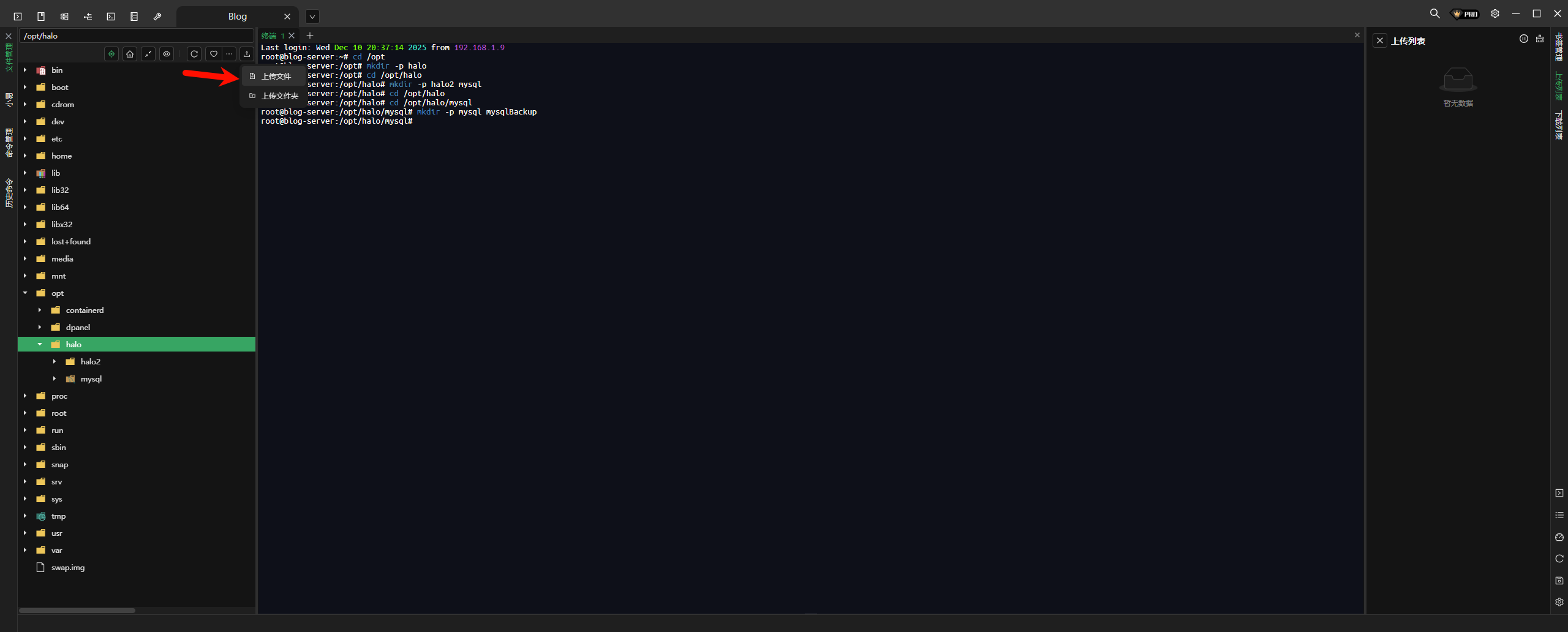
Task: Open the search magnifier in title bar
Action: click(x=1434, y=13)
